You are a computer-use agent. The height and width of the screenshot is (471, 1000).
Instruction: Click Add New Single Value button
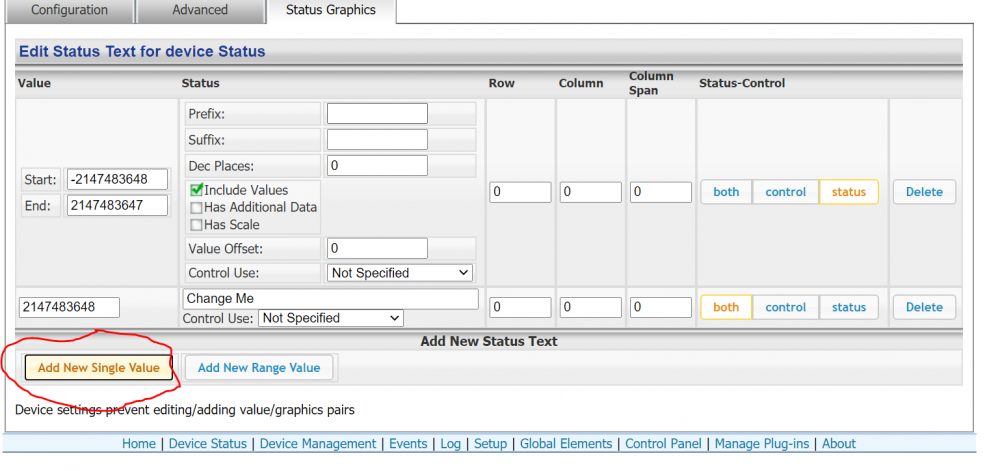98,367
